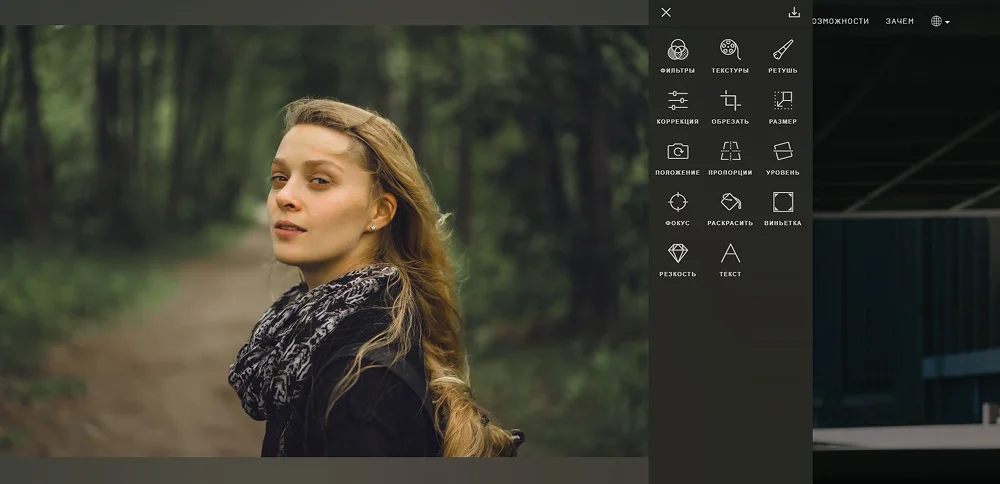This screenshot has width=1000, height=484.
Task: Open the Размер resize tool
Action: click(x=783, y=107)
